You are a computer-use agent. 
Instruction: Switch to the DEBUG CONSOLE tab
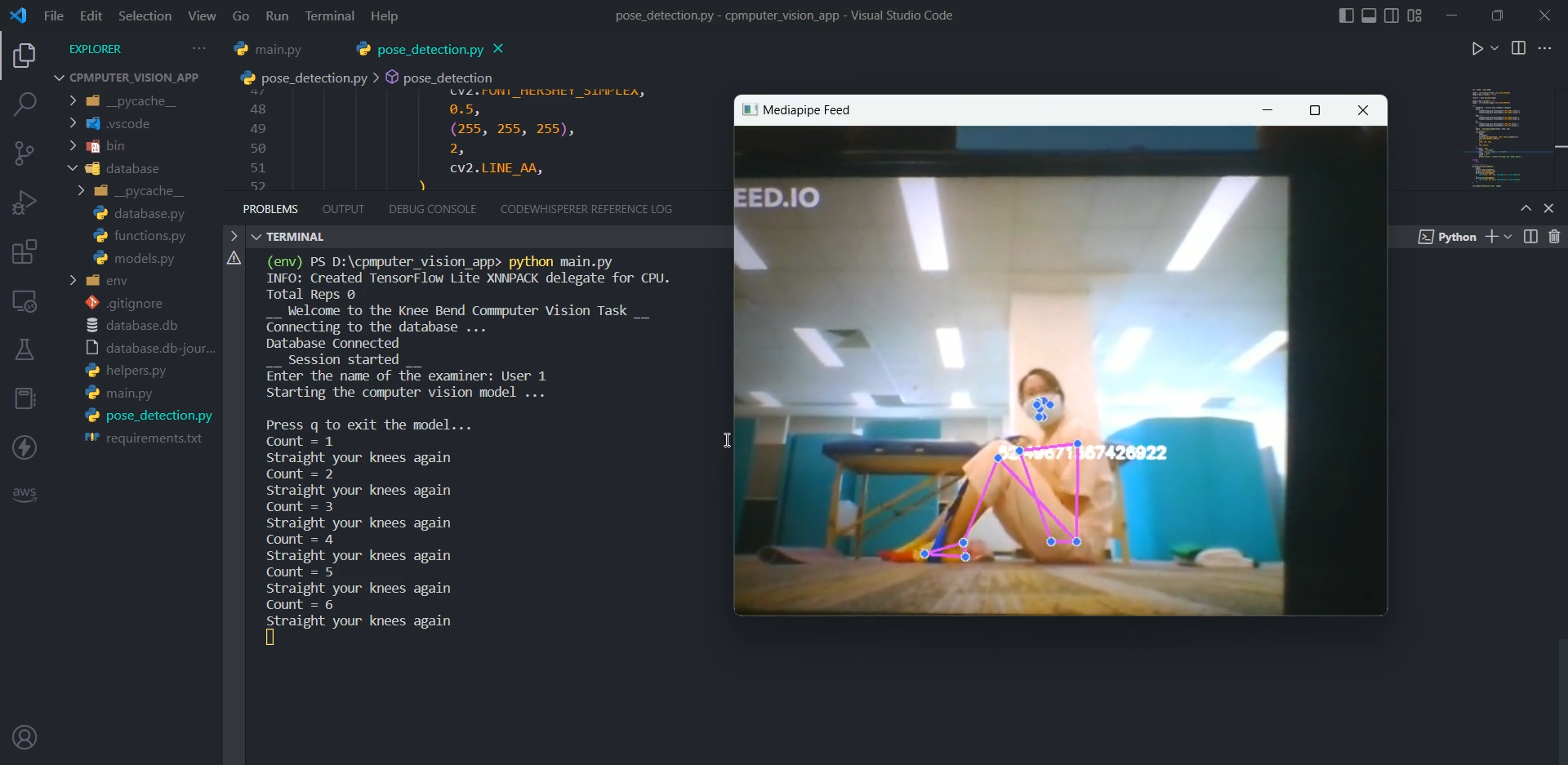pyautogui.click(x=432, y=209)
